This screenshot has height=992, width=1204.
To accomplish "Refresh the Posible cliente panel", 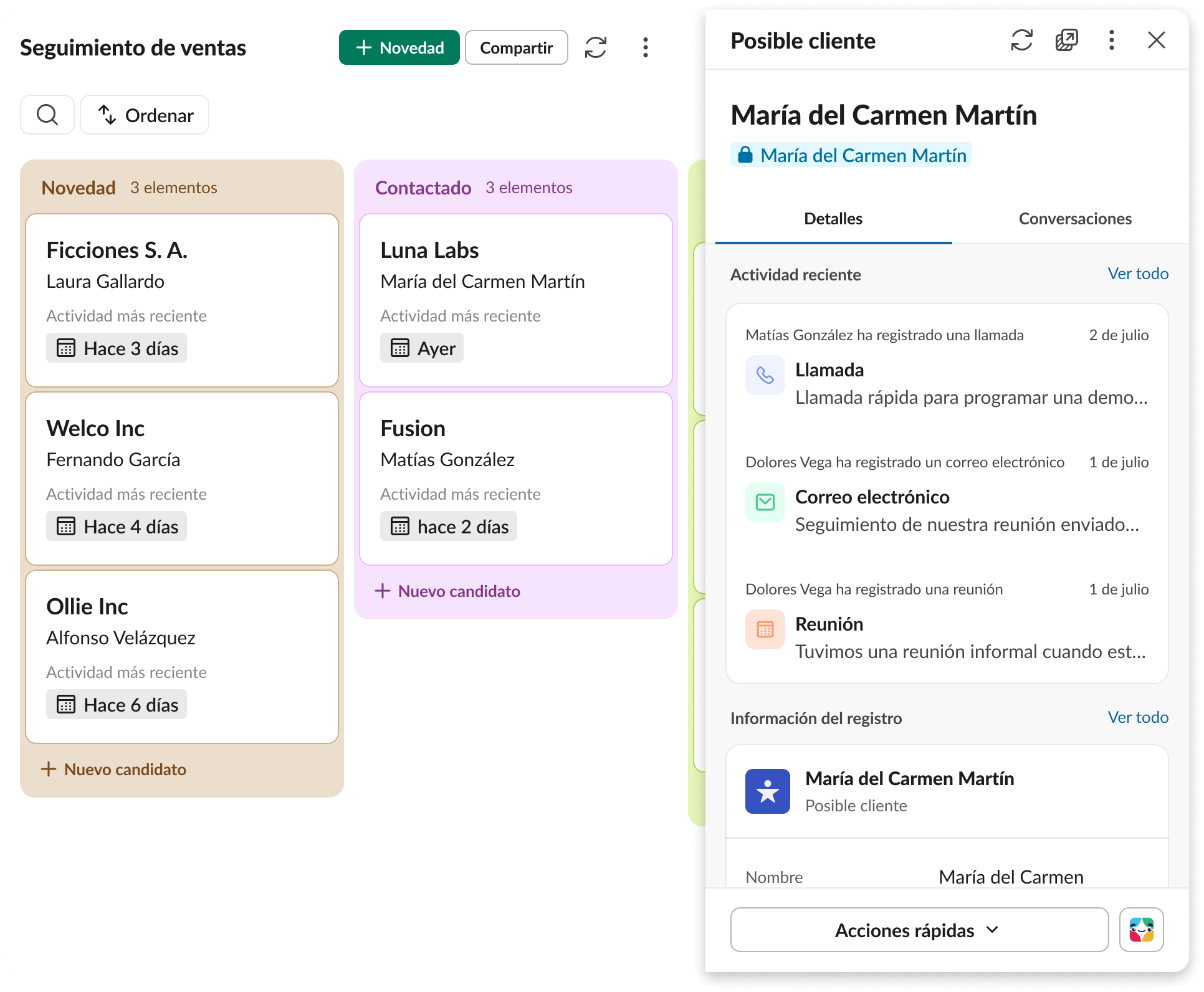I will point(1022,41).
